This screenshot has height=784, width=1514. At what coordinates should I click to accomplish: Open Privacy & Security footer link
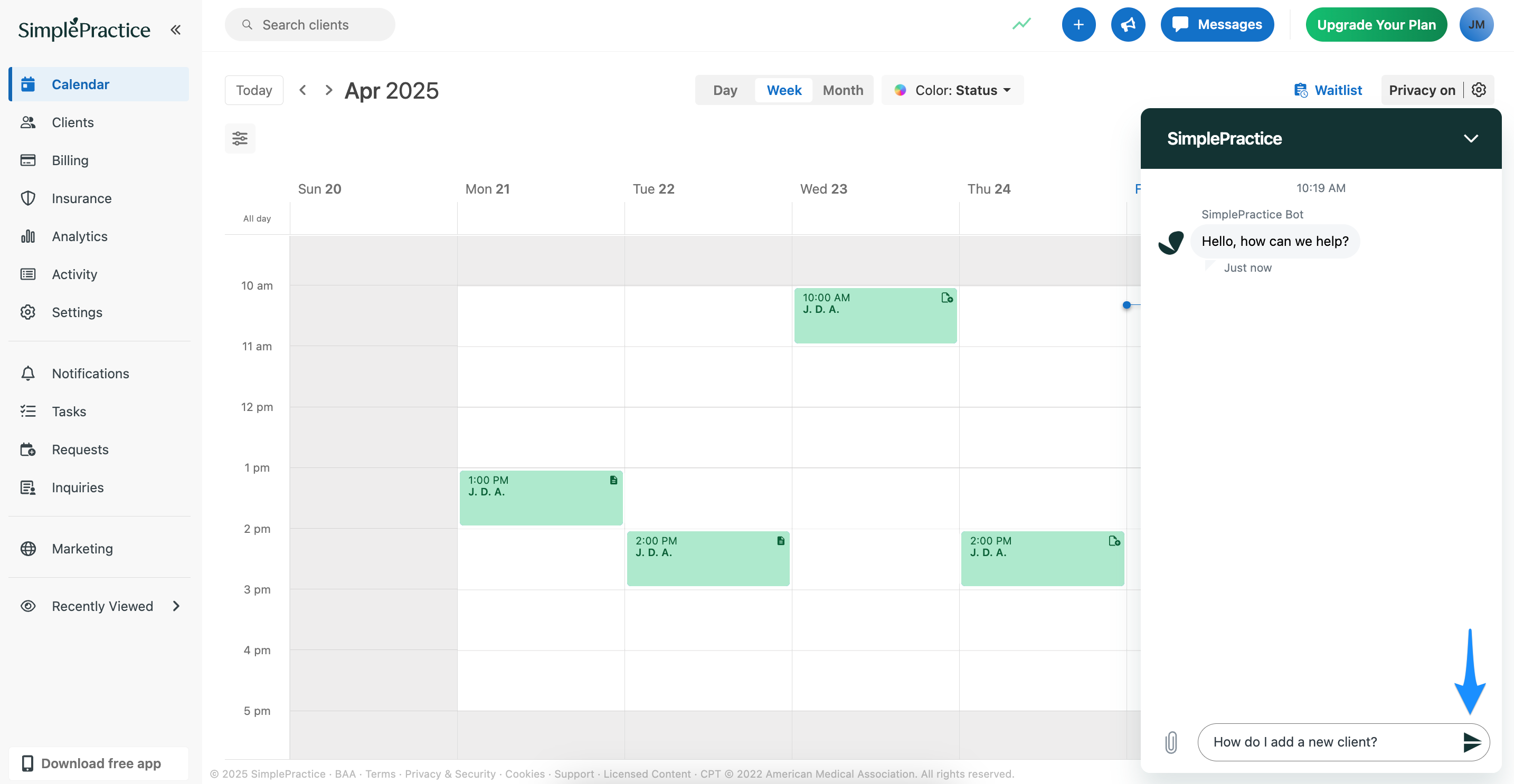tap(450, 774)
